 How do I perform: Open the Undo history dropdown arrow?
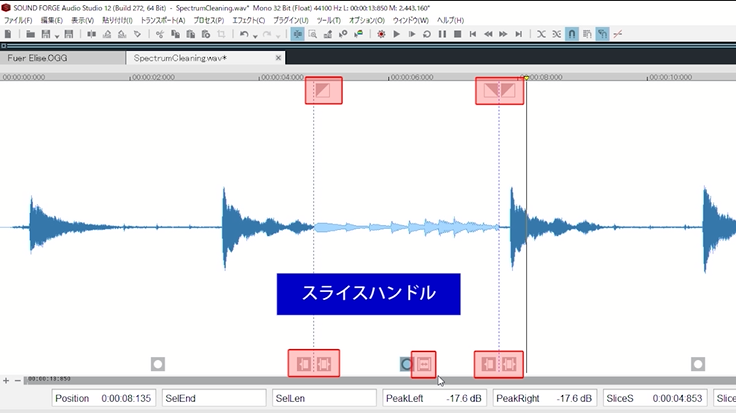click(x=254, y=35)
